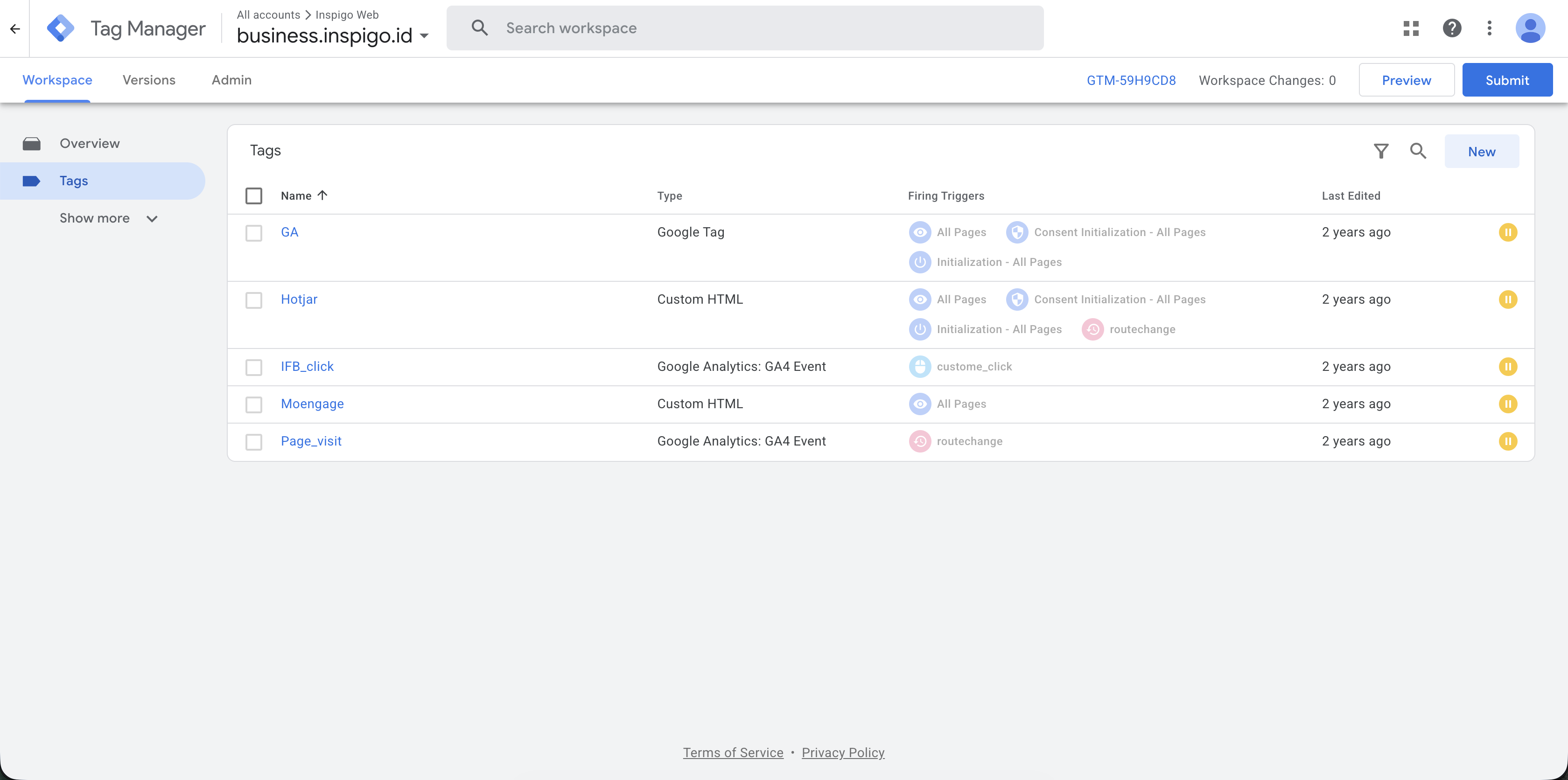Click All Pages trigger icon in GA row
The height and width of the screenshot is (780, 1568).
[920, 232]
